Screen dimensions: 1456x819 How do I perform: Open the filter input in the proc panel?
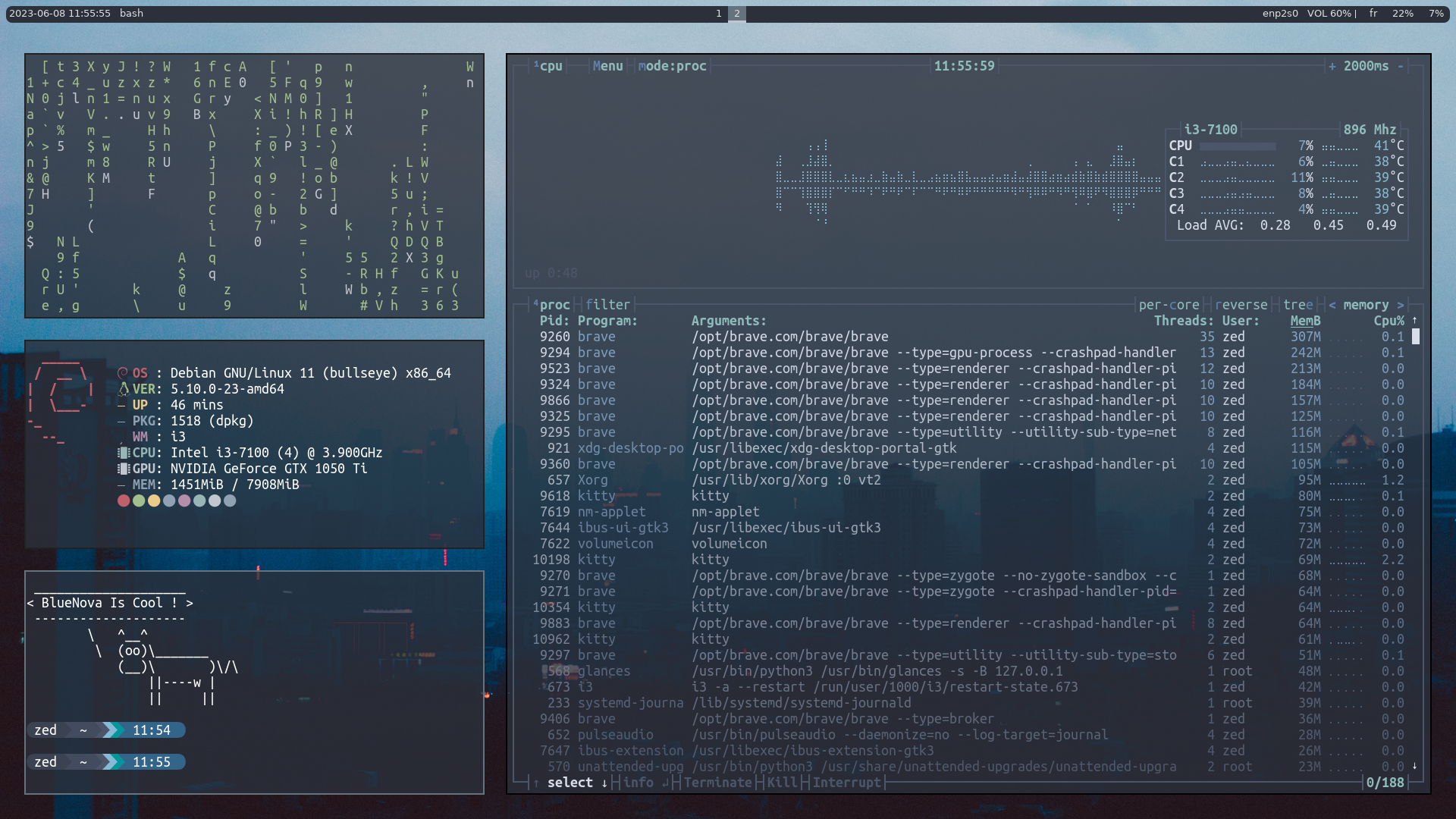pos(608,304)
